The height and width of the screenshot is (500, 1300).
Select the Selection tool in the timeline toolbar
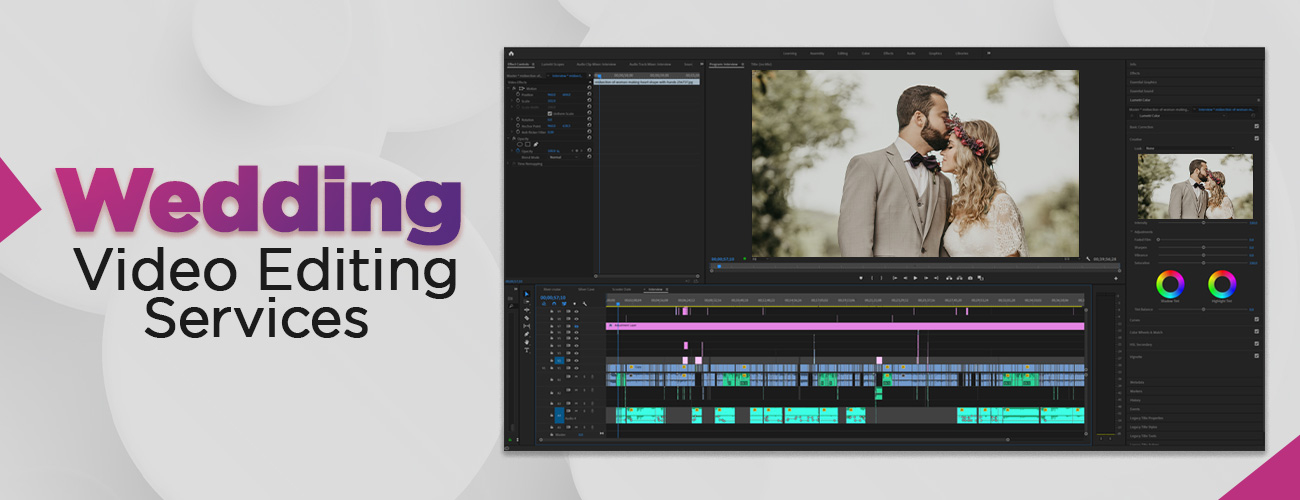coord(527,294)
